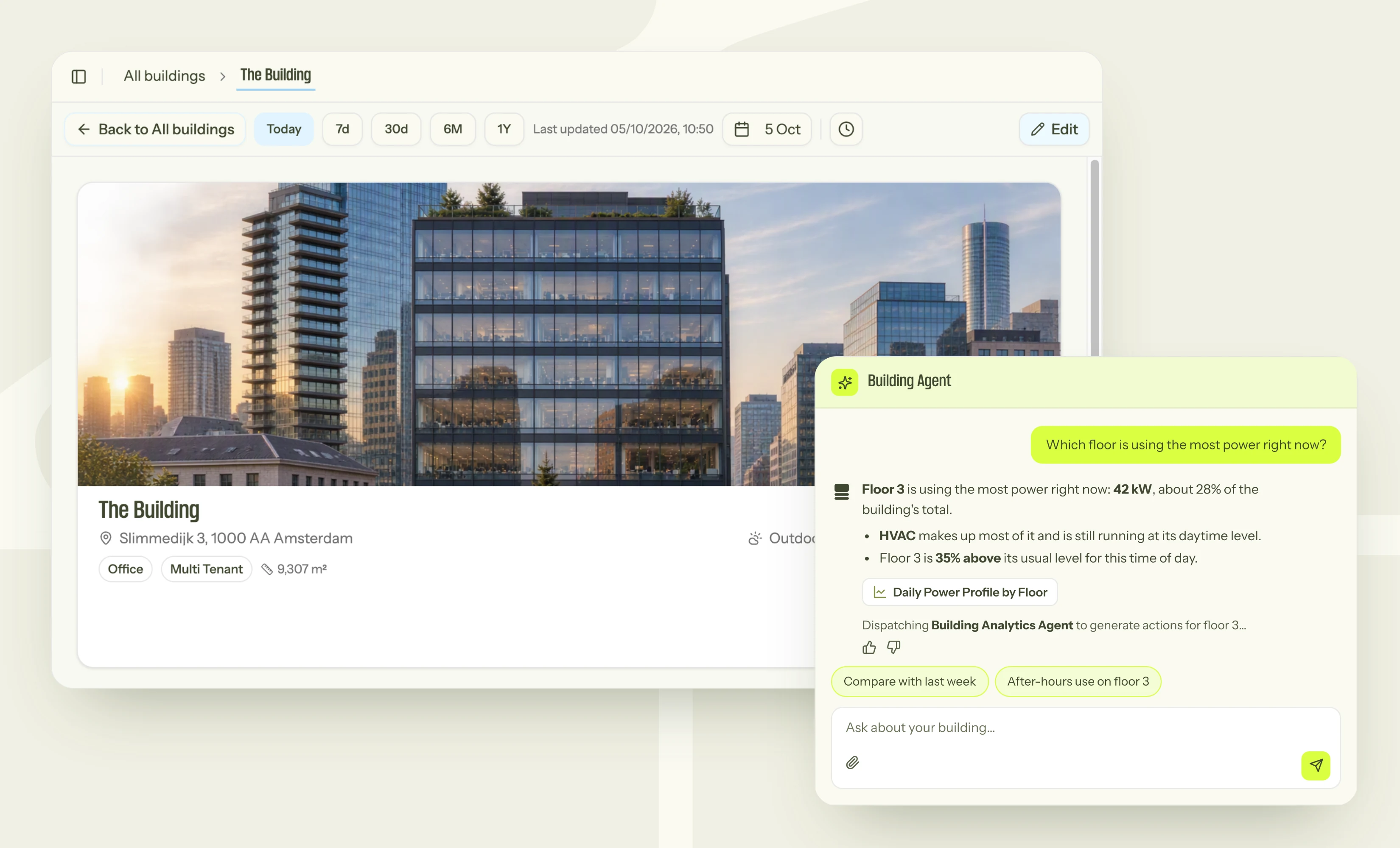Click the paperclip attach icon

tap(852, 762)
